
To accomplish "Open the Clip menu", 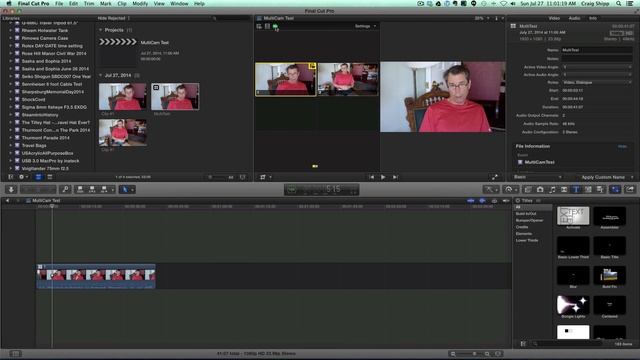I will tap(122, 3).
